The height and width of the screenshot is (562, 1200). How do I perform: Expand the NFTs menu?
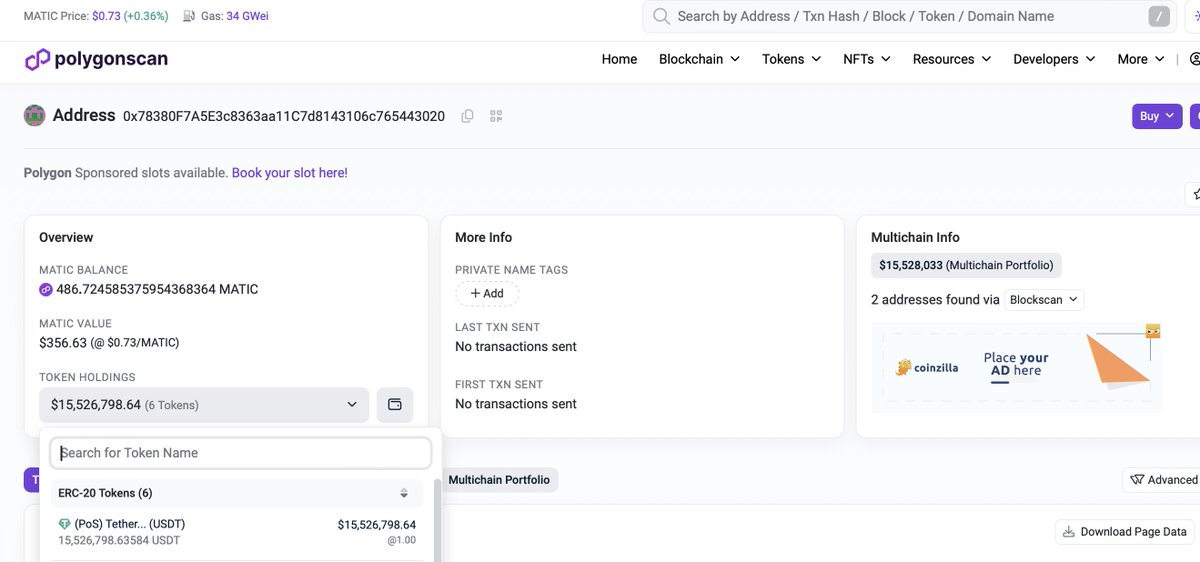tap(867, 59)
